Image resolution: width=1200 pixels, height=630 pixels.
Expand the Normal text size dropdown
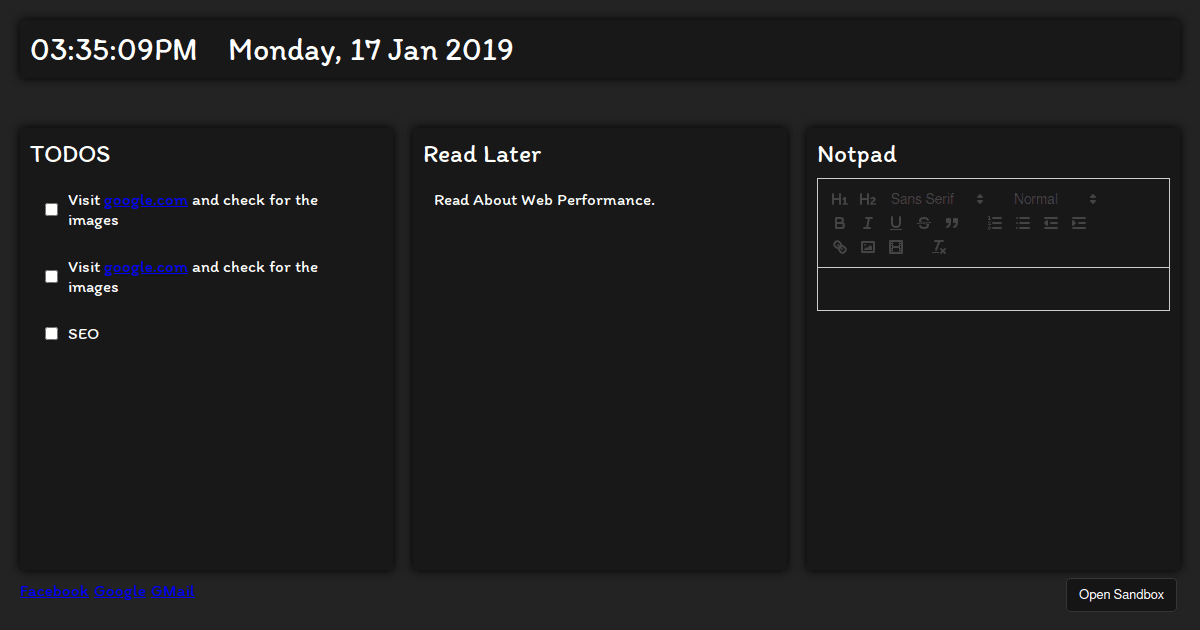[1054, 199]
